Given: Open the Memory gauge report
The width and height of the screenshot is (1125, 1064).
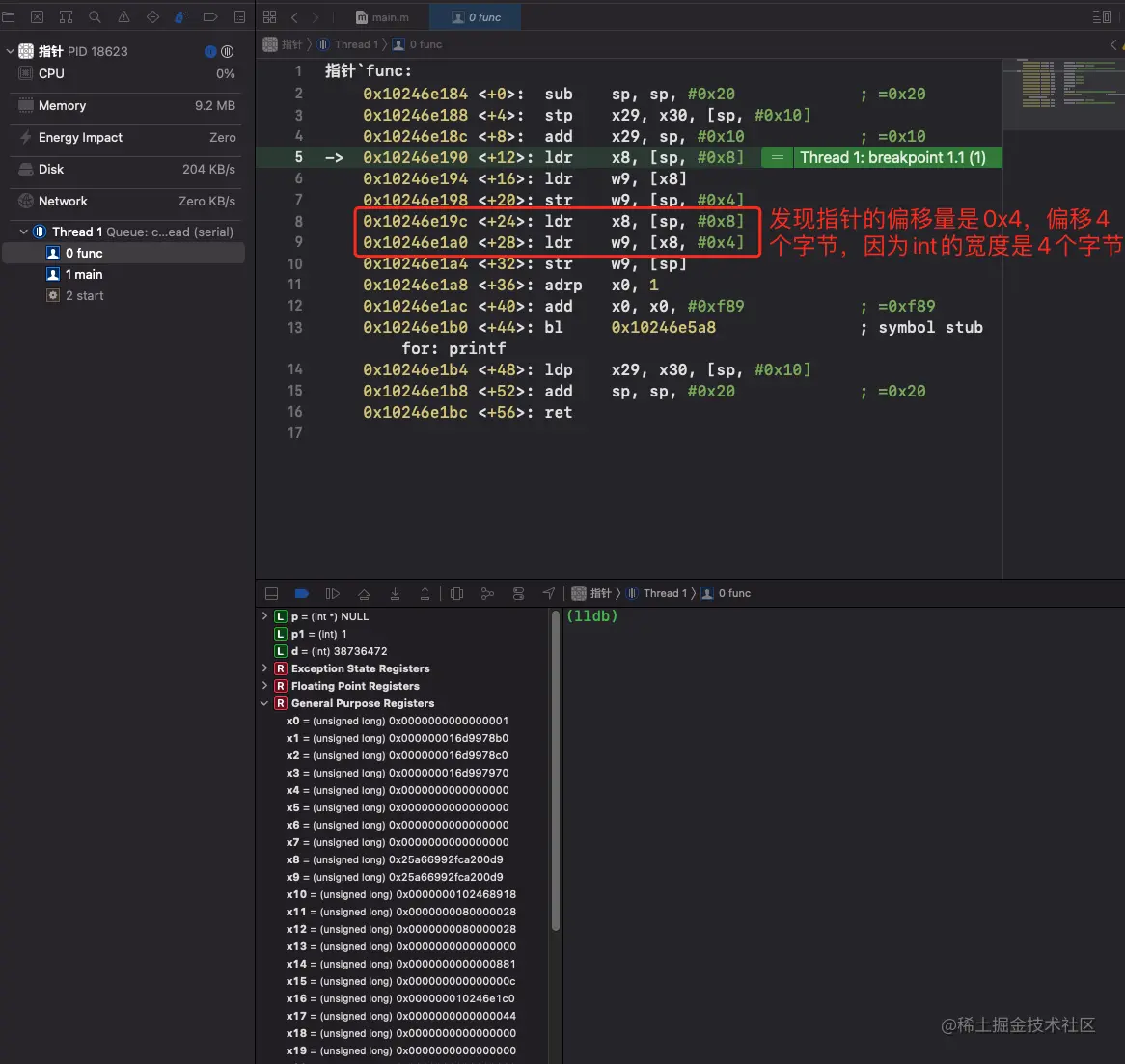Looking at the screenshot, I should 126,105.
